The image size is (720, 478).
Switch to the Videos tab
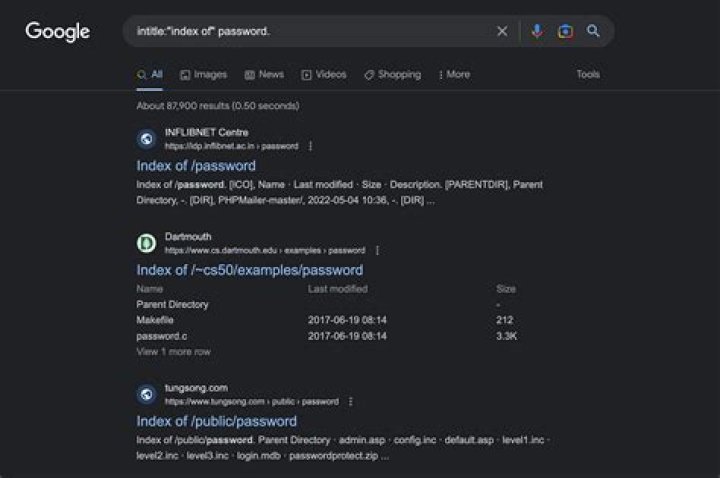(324, 74)
